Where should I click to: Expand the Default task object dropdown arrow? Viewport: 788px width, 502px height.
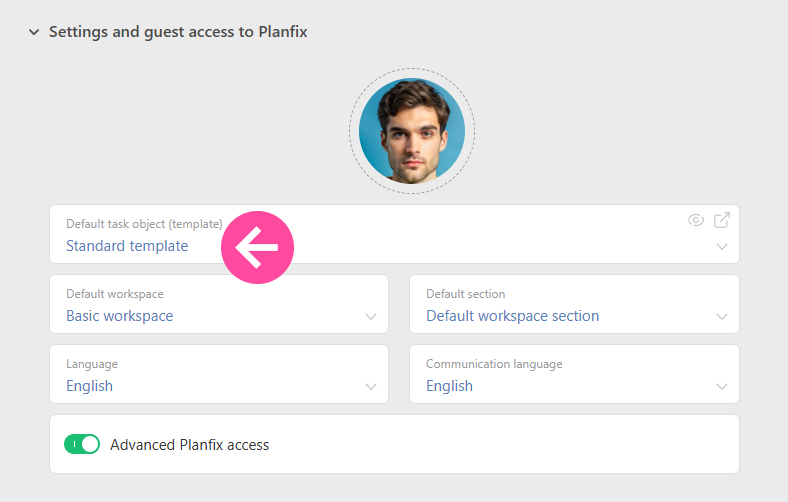722,247
